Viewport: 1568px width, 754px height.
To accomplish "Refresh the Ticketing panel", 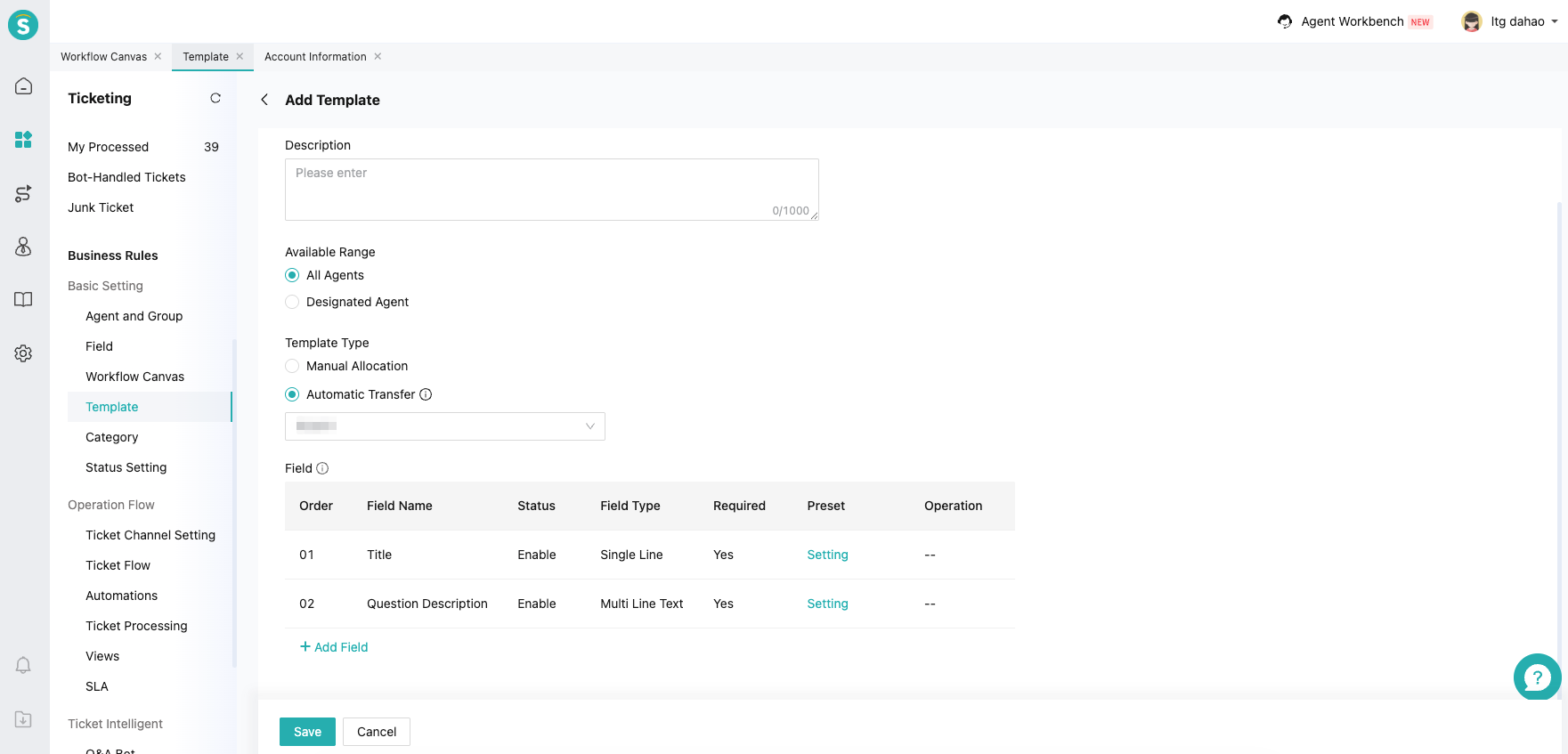I will point(215,98).
